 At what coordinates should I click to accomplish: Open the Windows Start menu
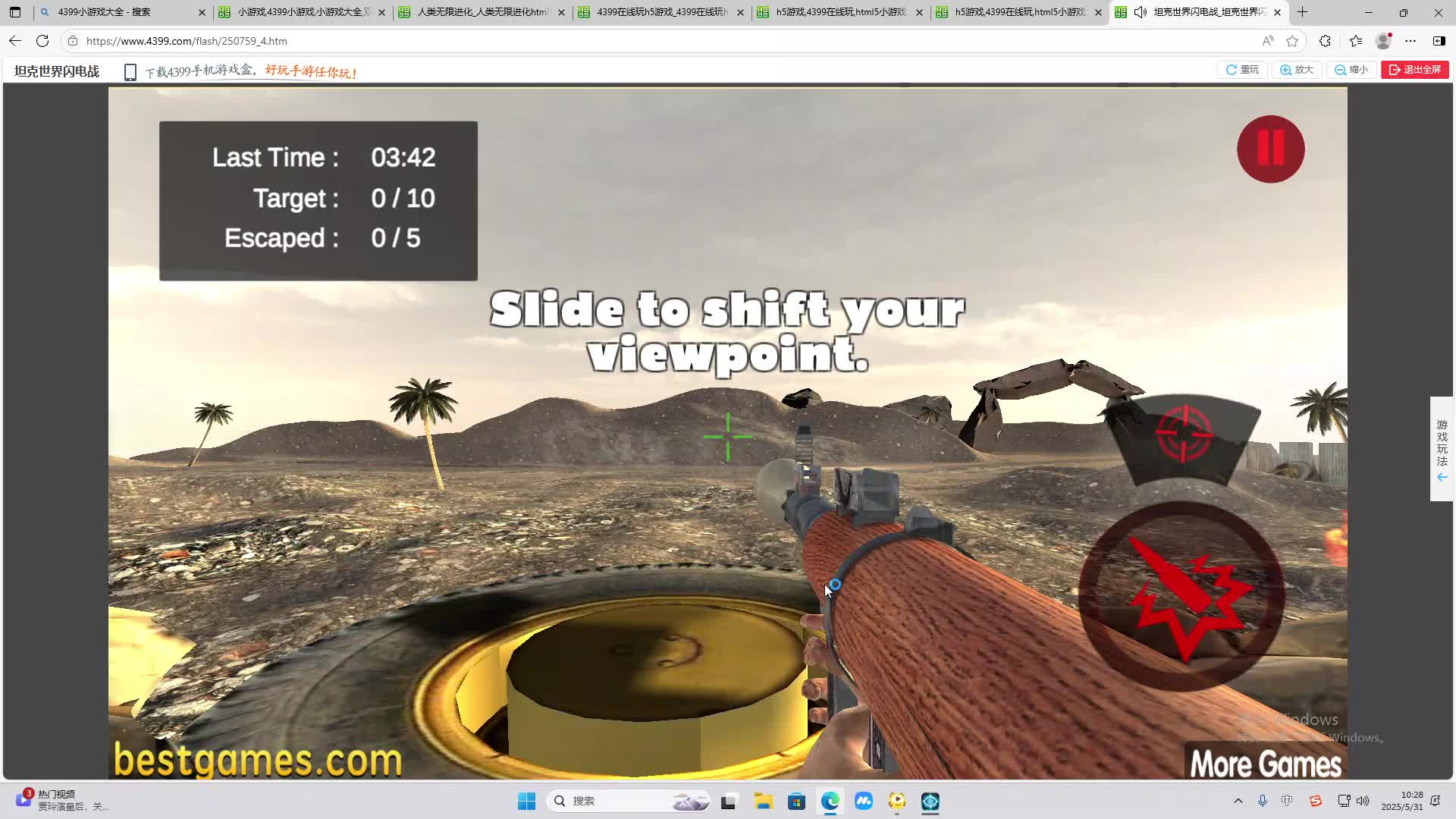[526, 801]
